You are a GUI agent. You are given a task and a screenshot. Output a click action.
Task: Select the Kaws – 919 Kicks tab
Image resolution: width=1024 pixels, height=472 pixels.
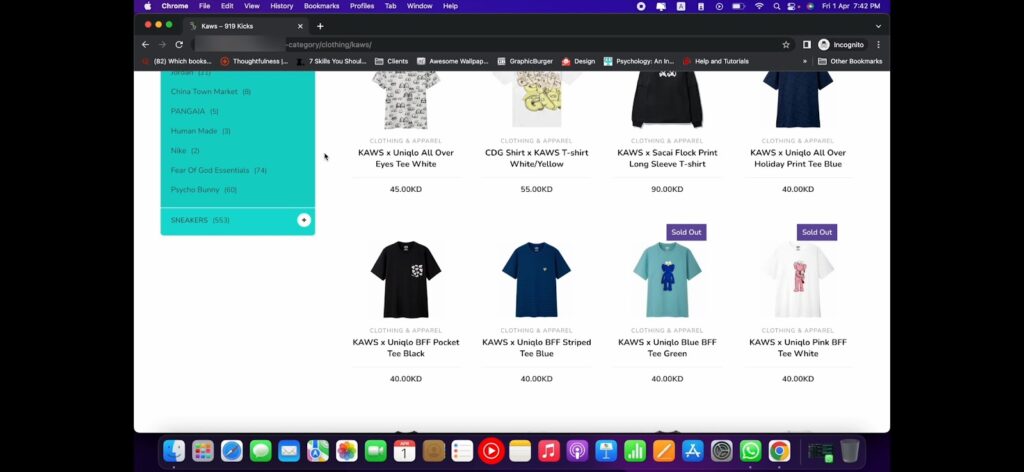pos(246,26)
